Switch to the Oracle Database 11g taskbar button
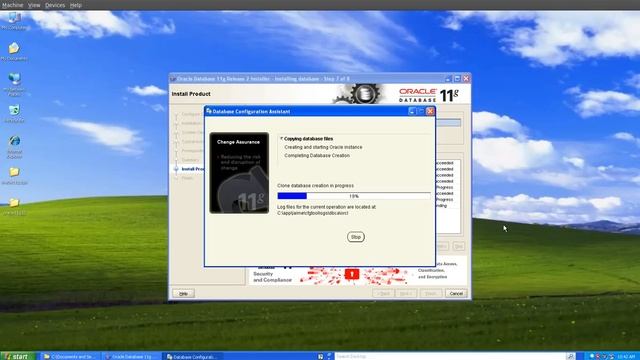 (x=131, y=356)
